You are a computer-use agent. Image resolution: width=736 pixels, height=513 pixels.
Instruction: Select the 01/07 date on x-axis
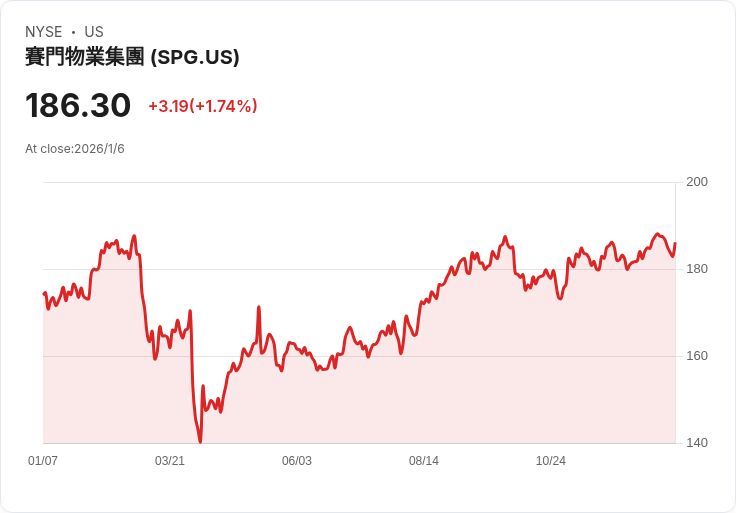43,461
